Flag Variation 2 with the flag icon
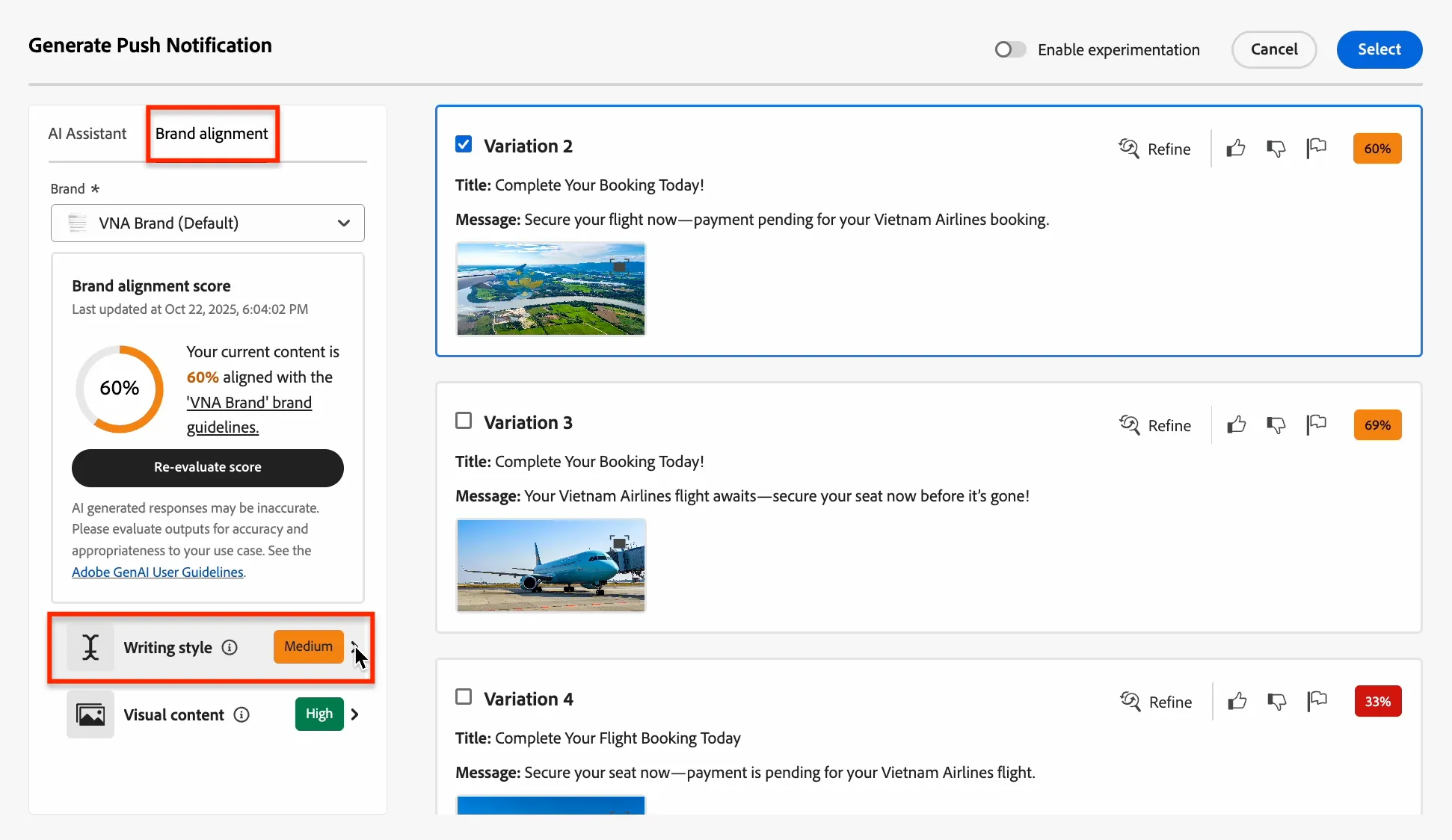 (1316, 148)
